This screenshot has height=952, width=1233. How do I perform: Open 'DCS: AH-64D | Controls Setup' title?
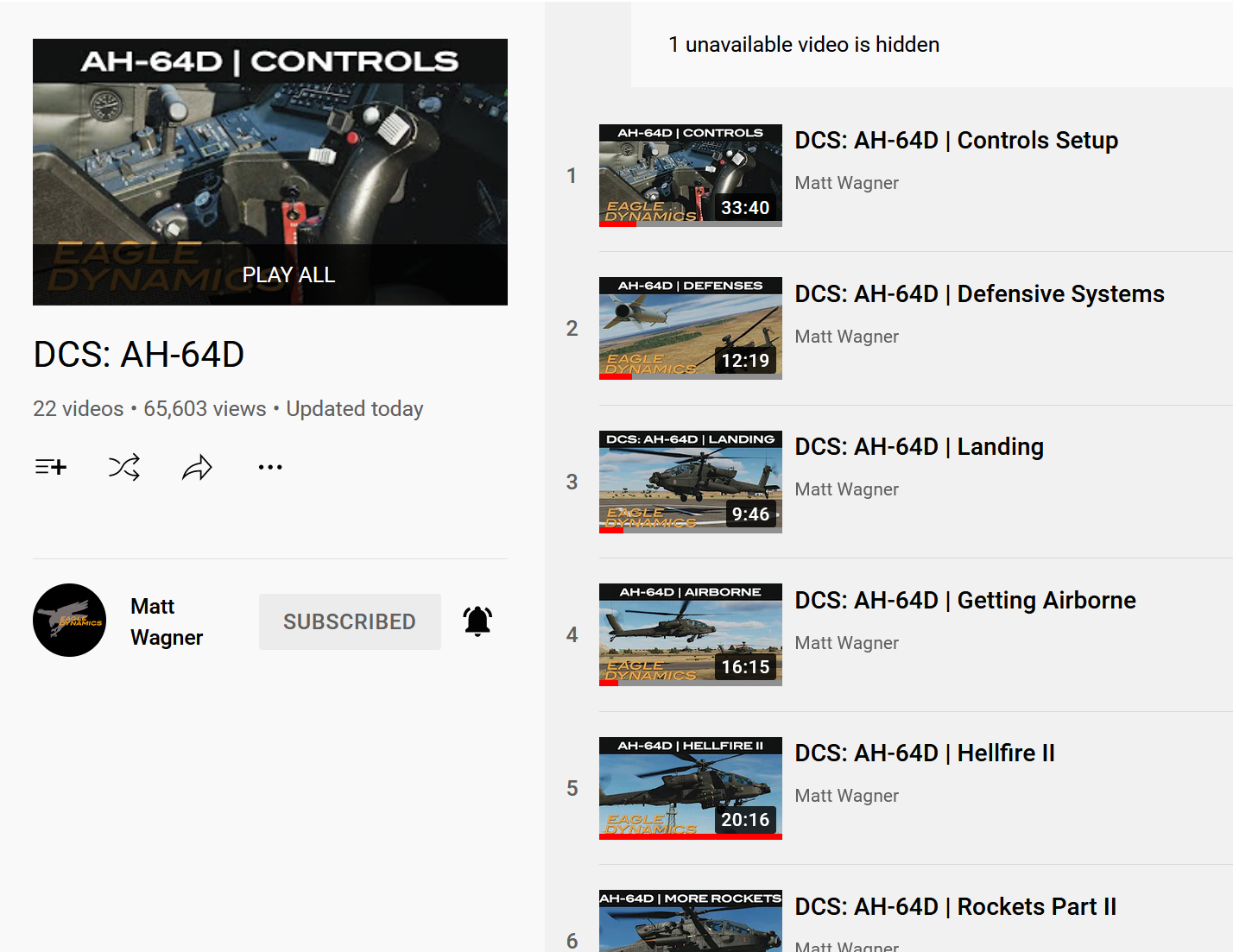(956, 141)
